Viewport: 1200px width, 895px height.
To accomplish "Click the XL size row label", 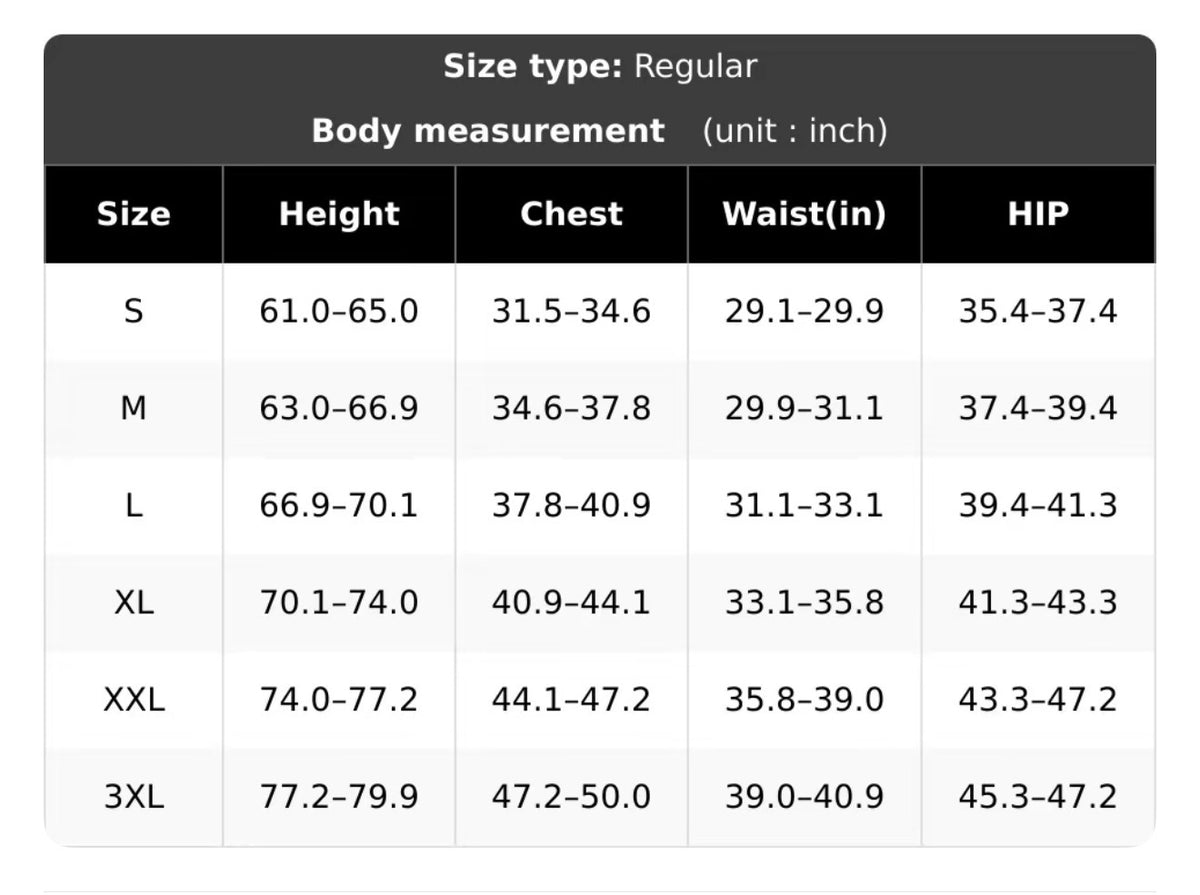I will tap(133, 603).
